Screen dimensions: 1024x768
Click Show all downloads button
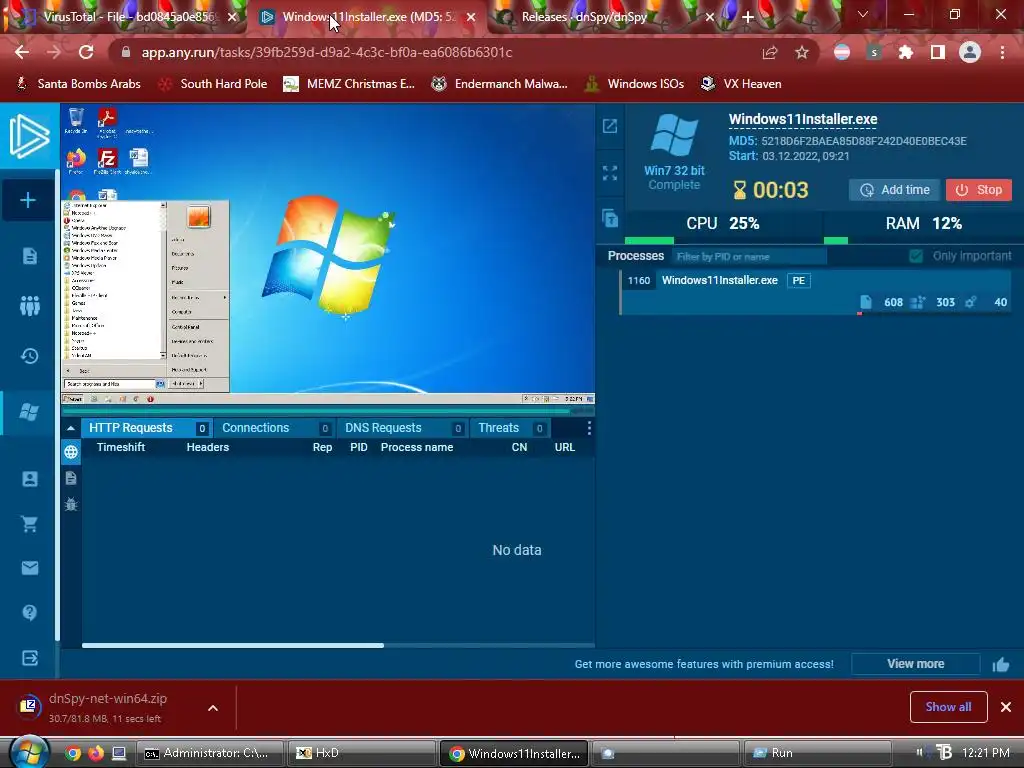coord(948,707)
